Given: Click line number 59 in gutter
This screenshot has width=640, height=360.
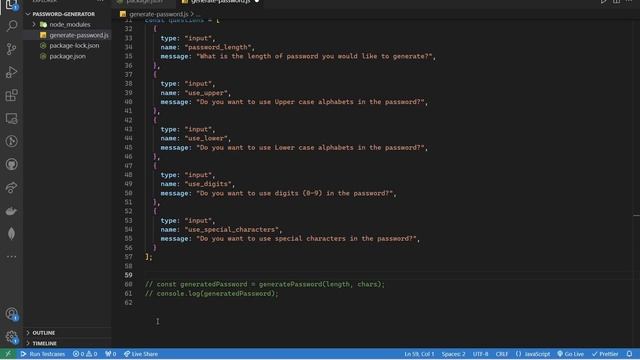Looking at the screenshot, I should click(x=128, y=275).
